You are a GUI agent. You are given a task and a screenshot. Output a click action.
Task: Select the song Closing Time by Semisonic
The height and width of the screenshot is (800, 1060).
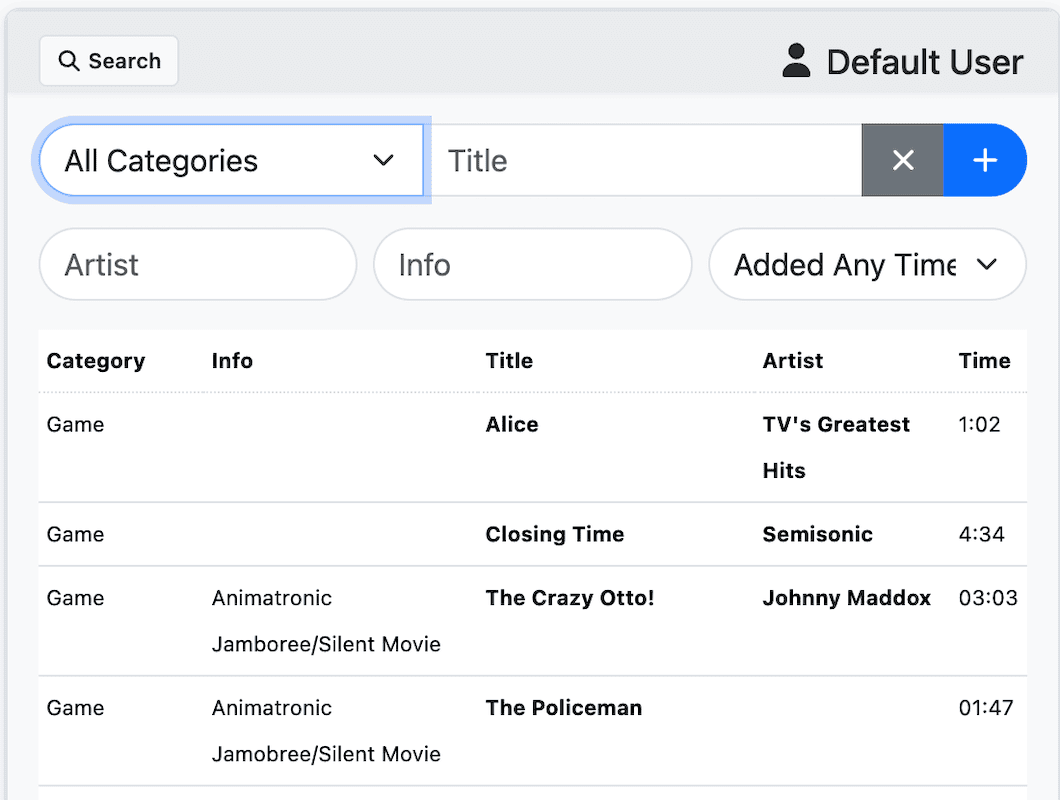coord(555,534)
